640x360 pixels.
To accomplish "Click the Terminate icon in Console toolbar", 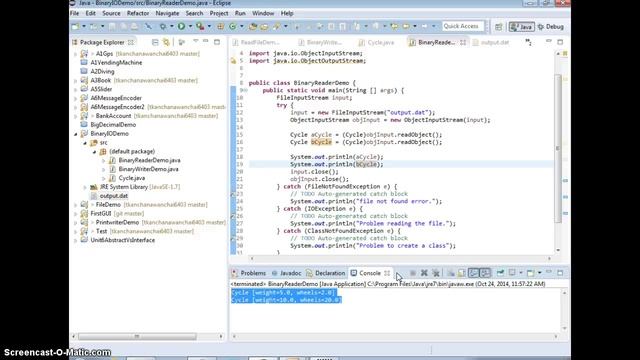I will [x=413, y=273].
